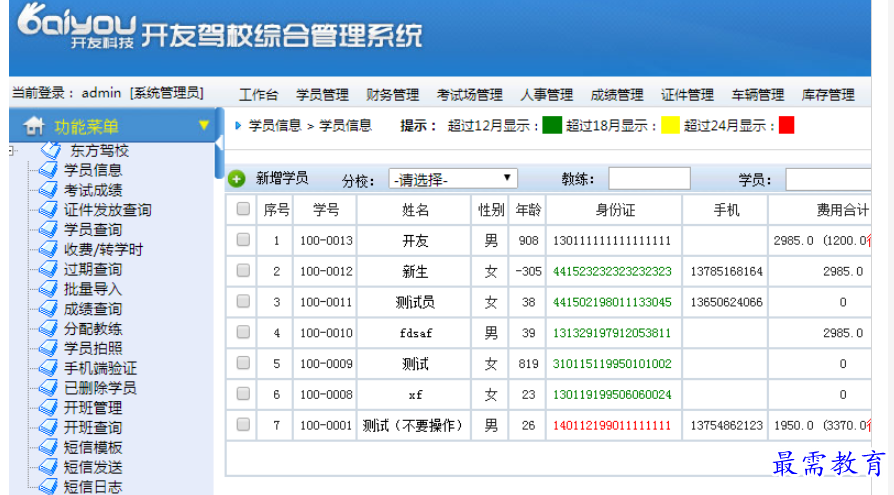This screenshot has height=495, width=894.
Task: Click the icon beside 证件发放查询
Action: tap(48, 210)
